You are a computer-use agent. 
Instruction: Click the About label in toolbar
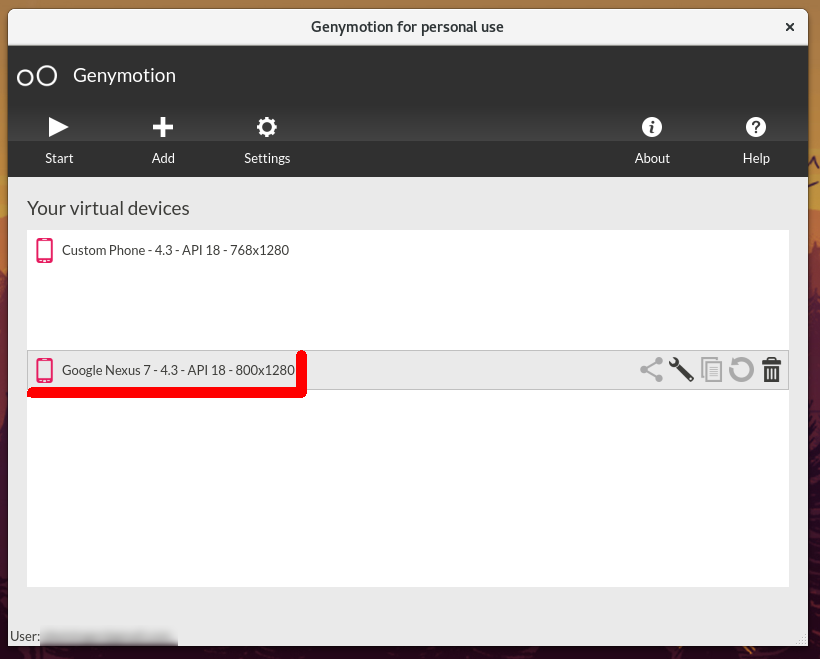652,158
